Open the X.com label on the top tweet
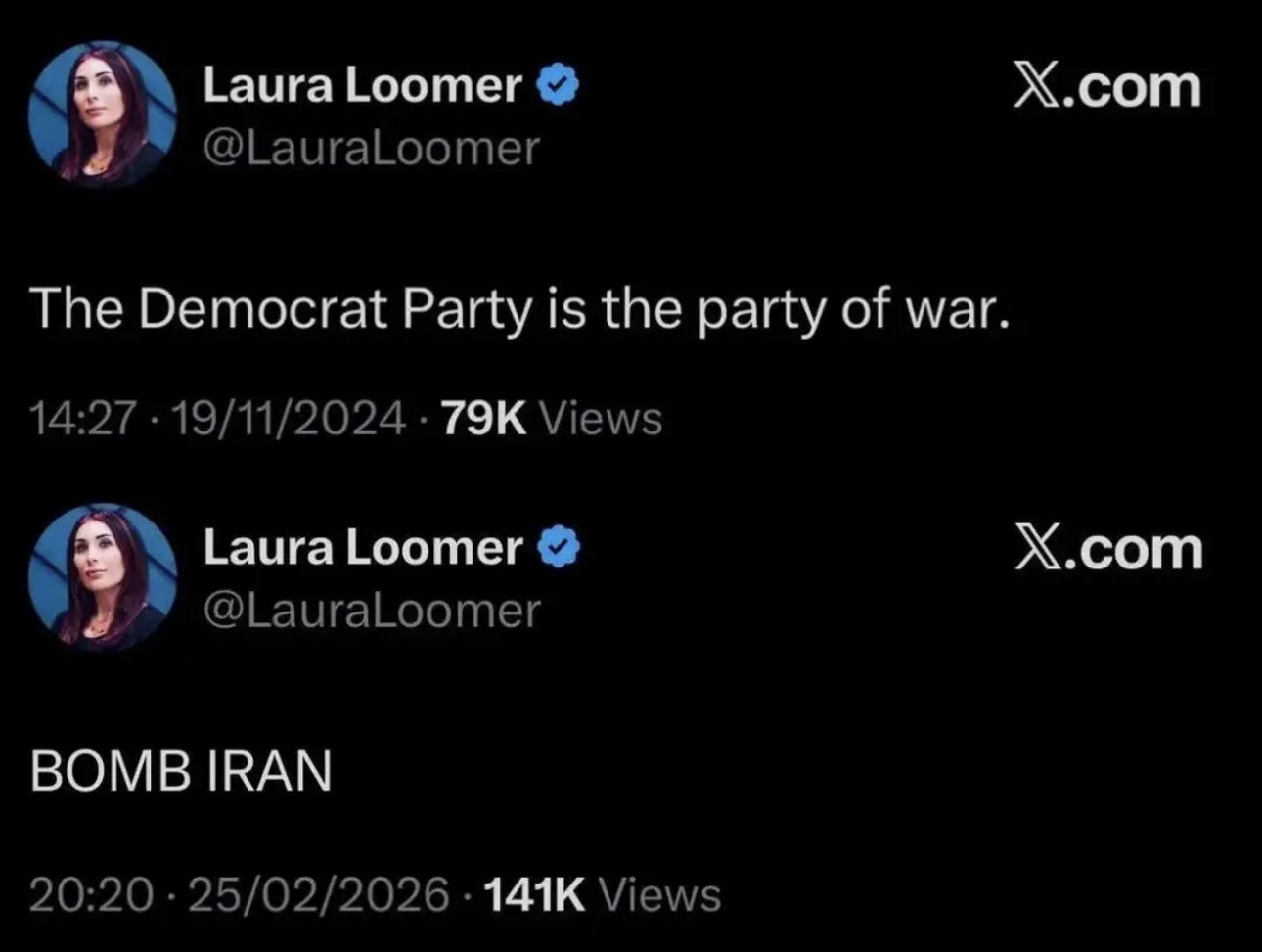Image resolution: width=1262 pixels, height=952 pixels. 1106,87
